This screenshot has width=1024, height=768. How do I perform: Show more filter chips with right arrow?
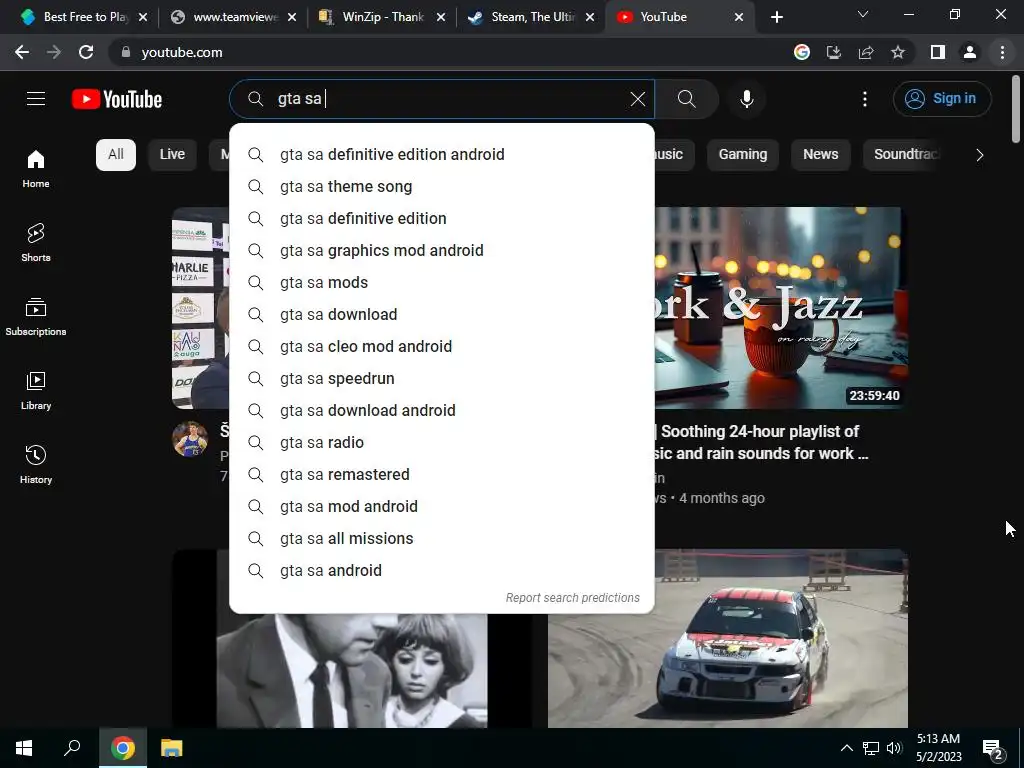[x=979, y=155]
